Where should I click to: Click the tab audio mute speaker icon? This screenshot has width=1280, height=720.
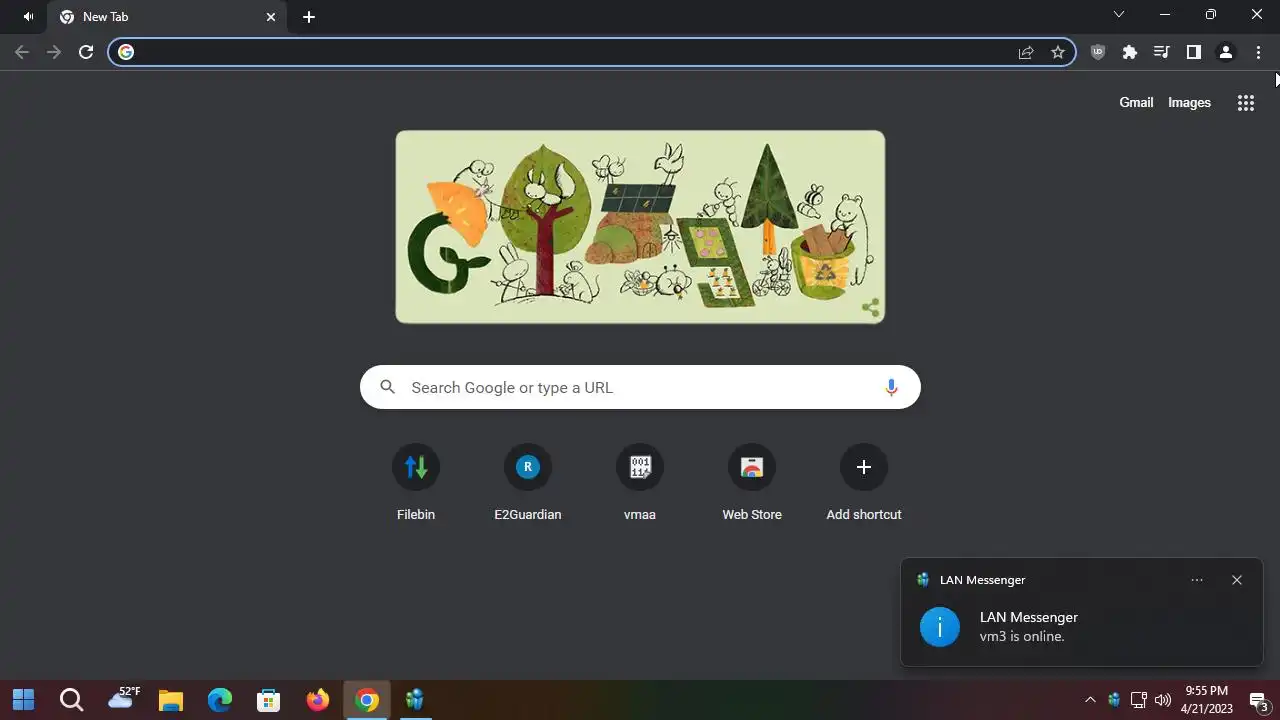tap(28, 17)
